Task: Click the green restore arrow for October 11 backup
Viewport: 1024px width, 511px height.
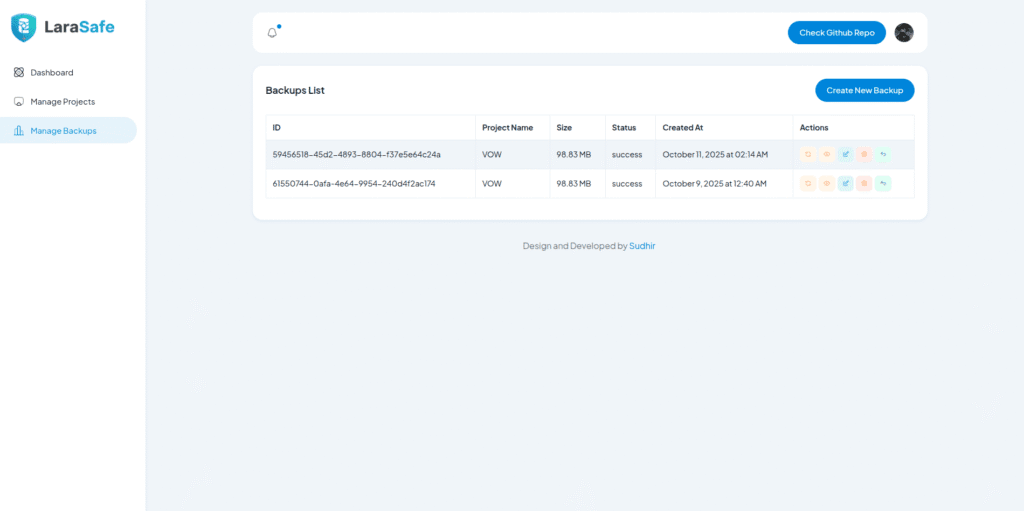Action: 883,154
